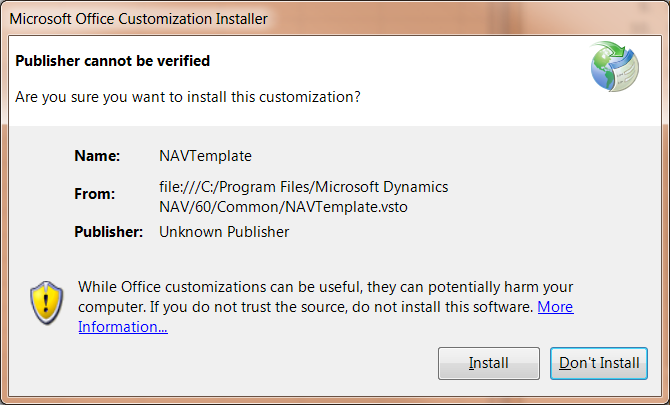The width and height of the screenshot is (670, 405).
Task: Click the 'Information...' part of the link
Action: [x=123, y=327]
